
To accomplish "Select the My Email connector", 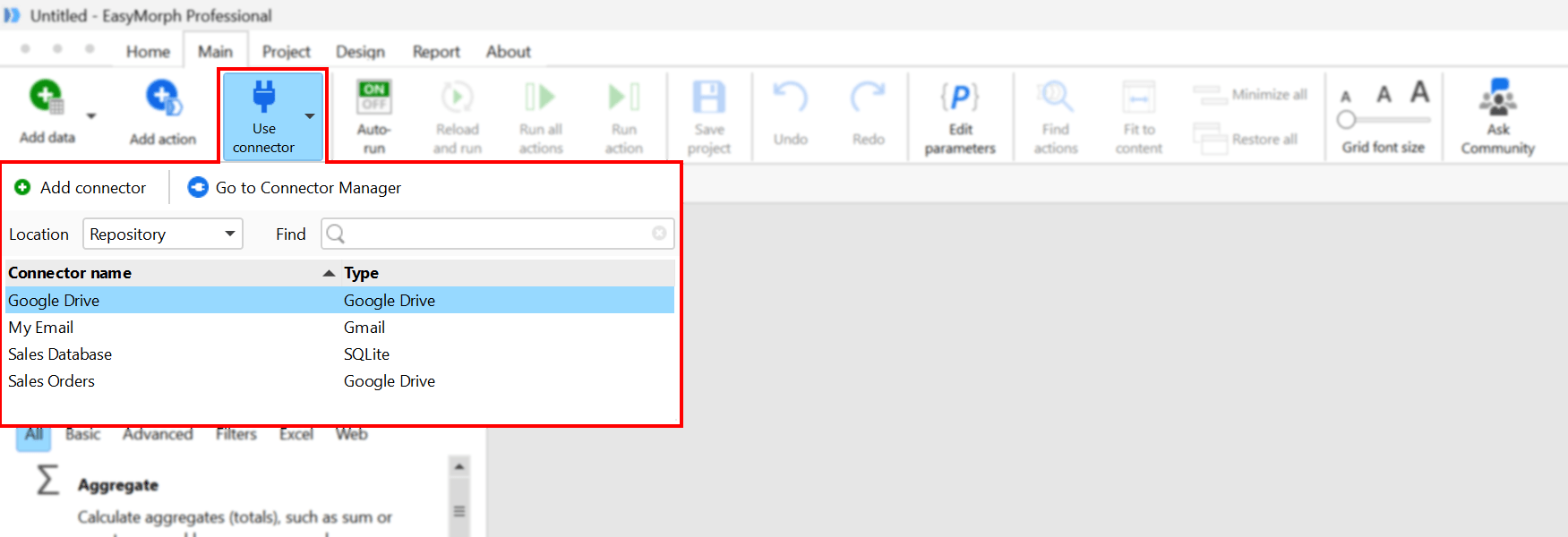I will 340,328.
